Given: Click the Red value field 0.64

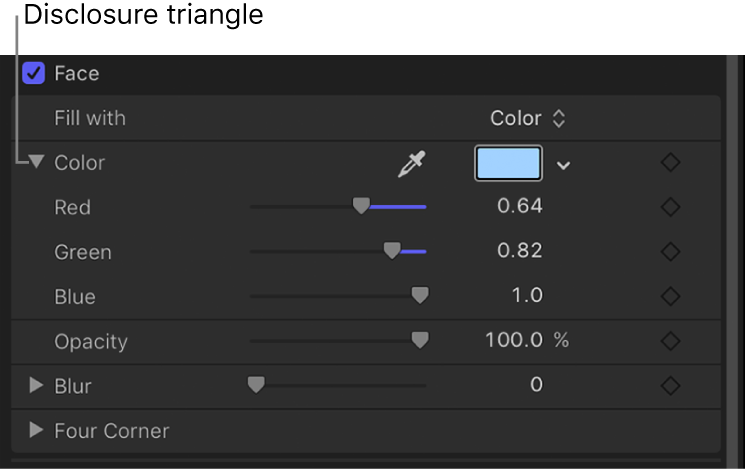Looking at the screenshot, I should point(520,207).
